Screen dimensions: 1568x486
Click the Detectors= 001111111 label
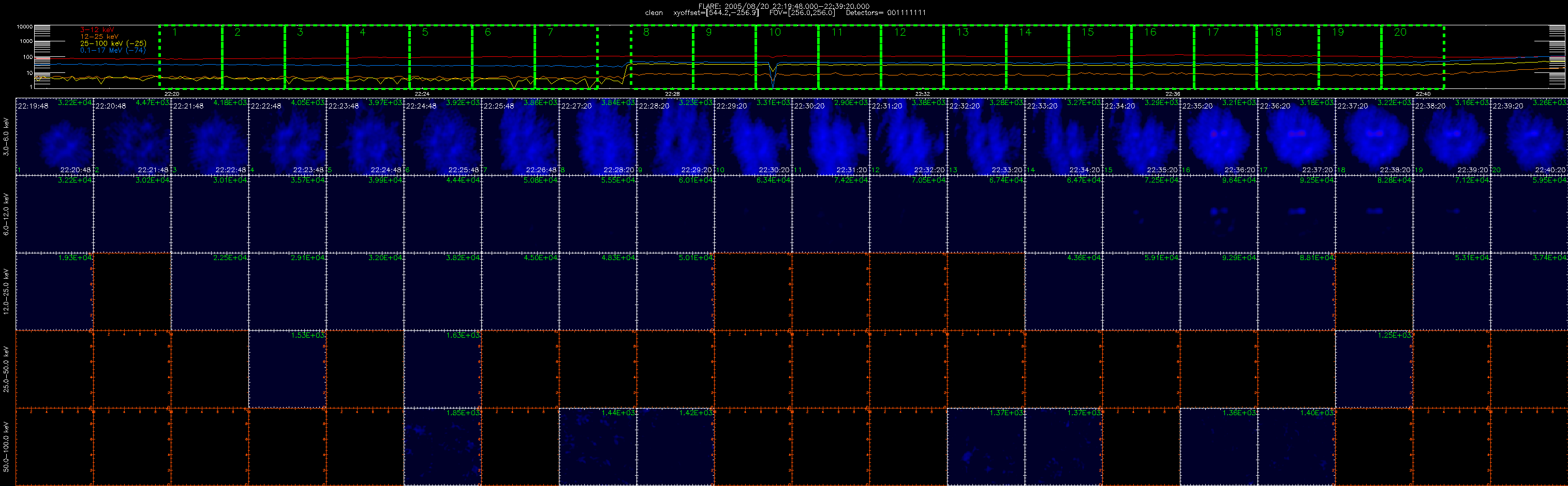(x=885, y=13)
